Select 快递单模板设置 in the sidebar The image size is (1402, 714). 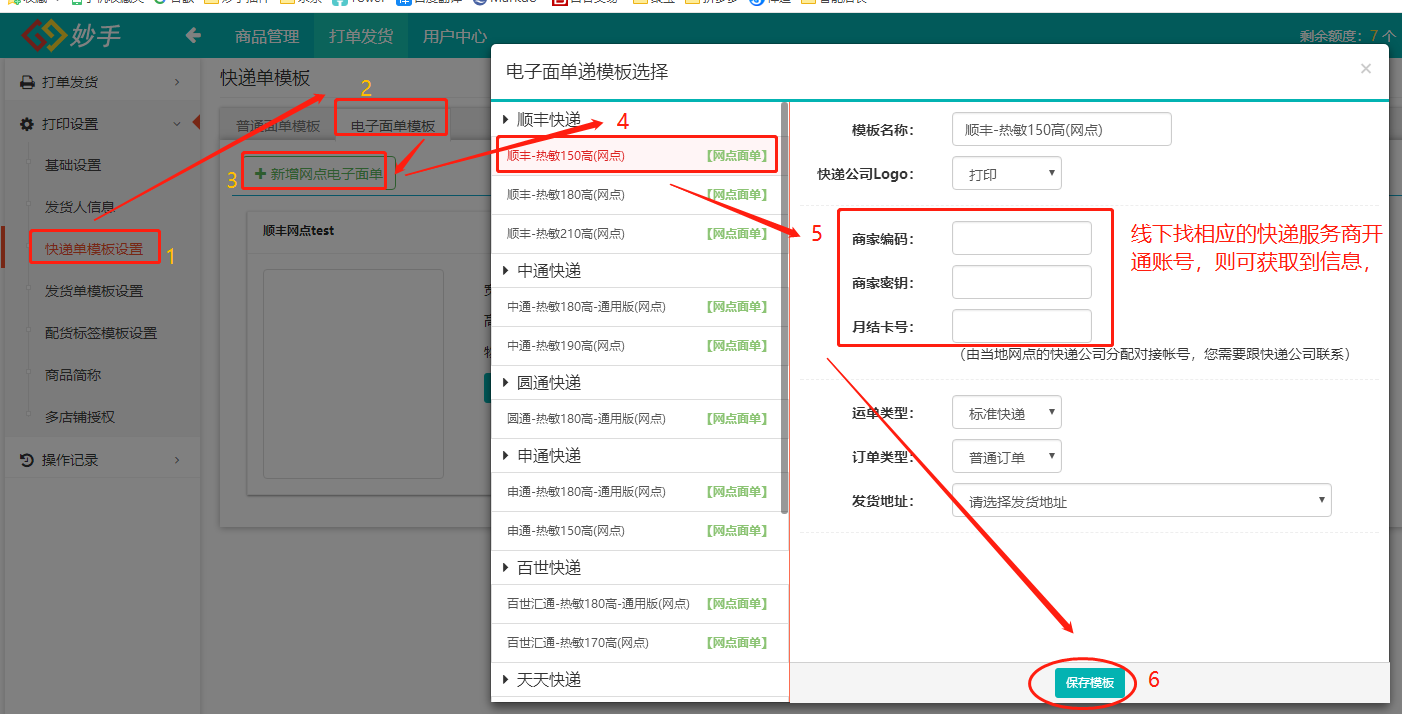(94, 249)
